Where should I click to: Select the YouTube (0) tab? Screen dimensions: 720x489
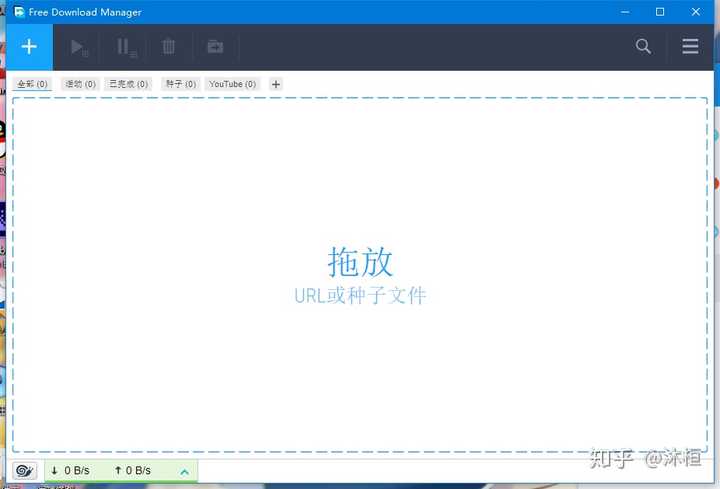coord(232,85)
